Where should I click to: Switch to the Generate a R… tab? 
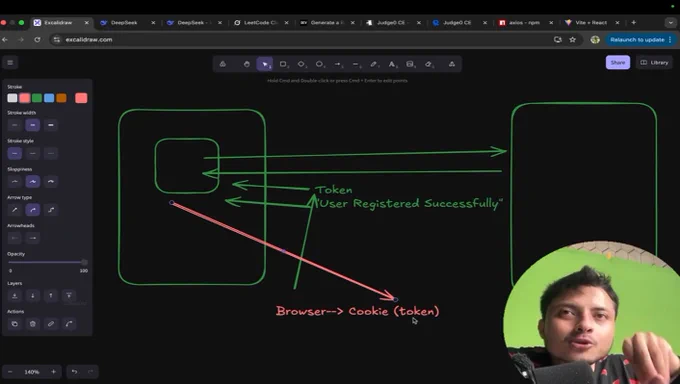point(327,23)
